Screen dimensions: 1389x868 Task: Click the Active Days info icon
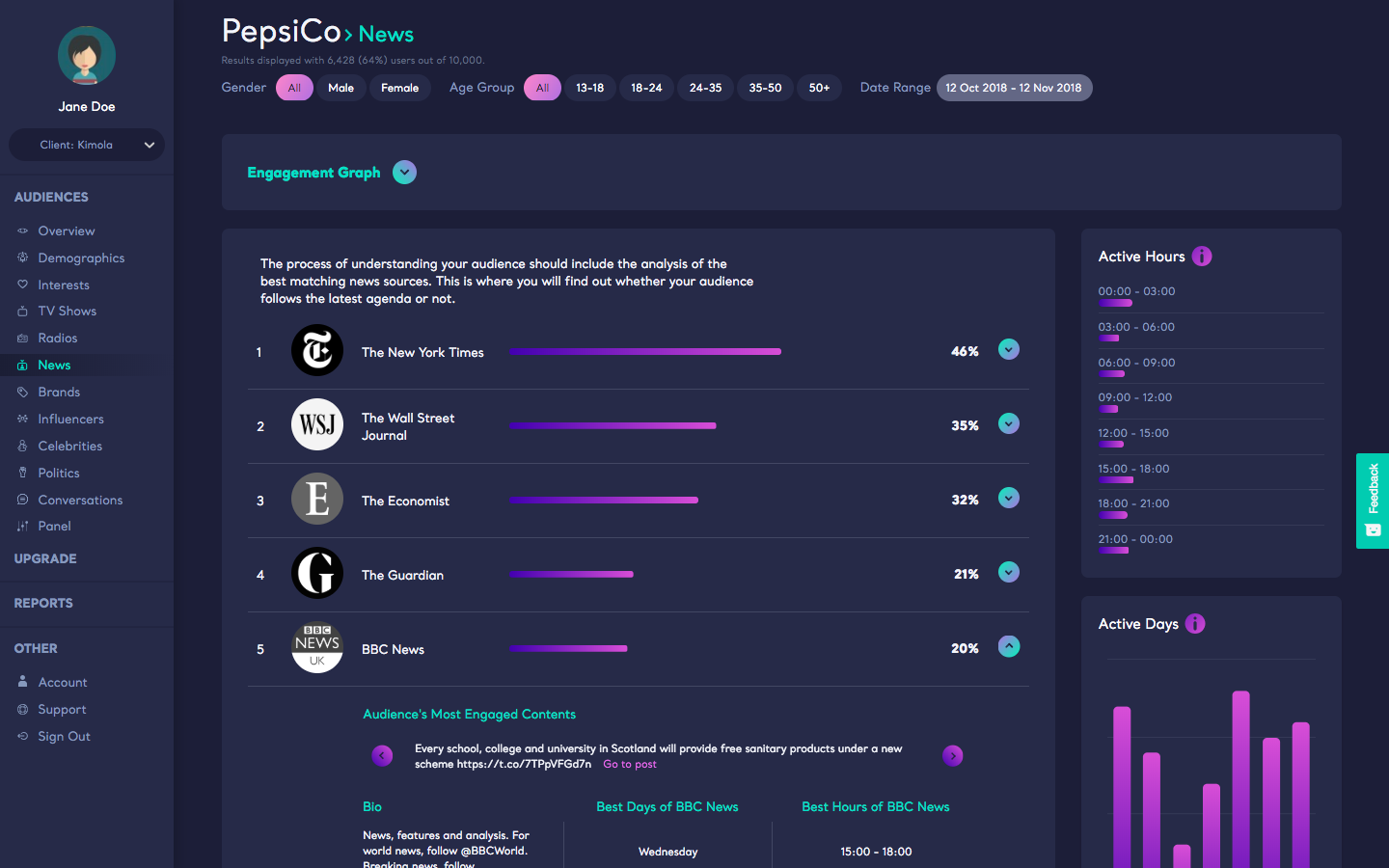(1195, 624)
